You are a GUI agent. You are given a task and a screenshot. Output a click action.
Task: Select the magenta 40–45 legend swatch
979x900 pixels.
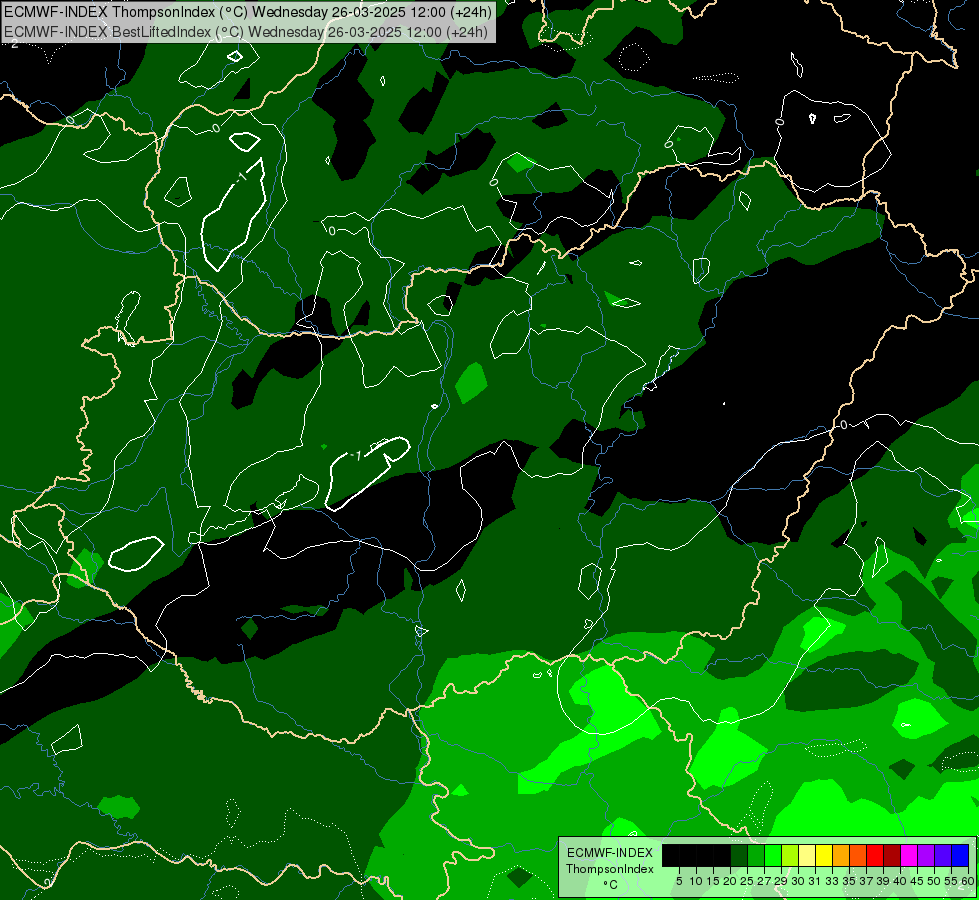coord(909,855)
